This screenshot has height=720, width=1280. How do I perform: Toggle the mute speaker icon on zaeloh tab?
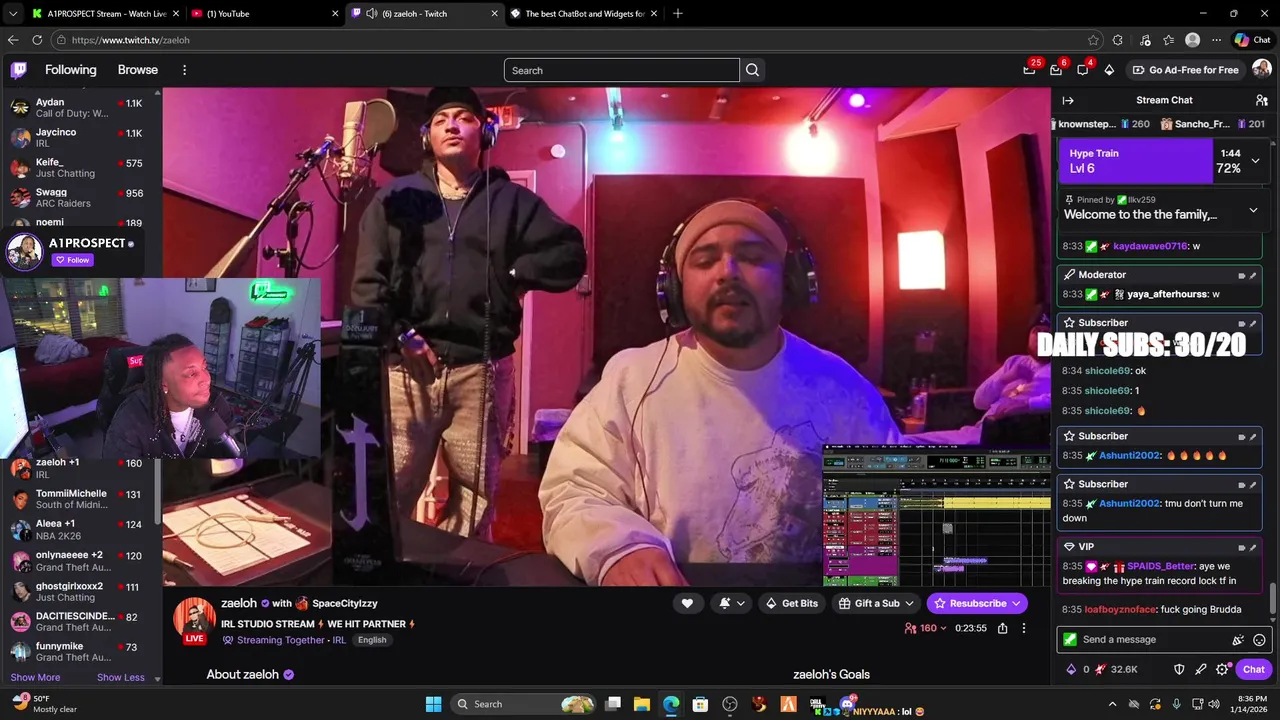click(371, 13)
